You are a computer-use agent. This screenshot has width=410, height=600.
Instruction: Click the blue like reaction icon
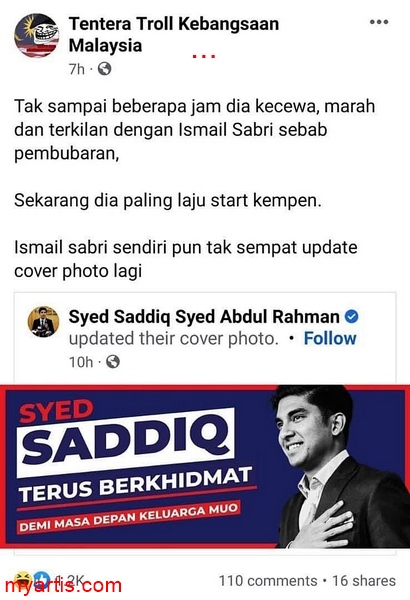[x=41, y=580]
